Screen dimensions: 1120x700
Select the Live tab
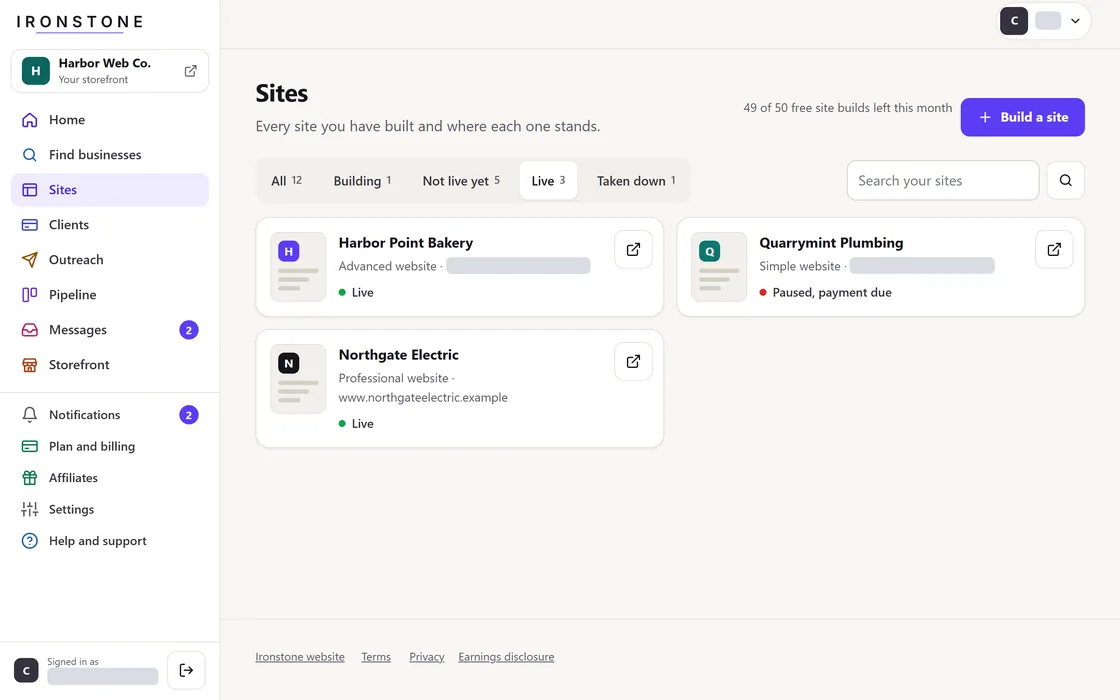549,181
